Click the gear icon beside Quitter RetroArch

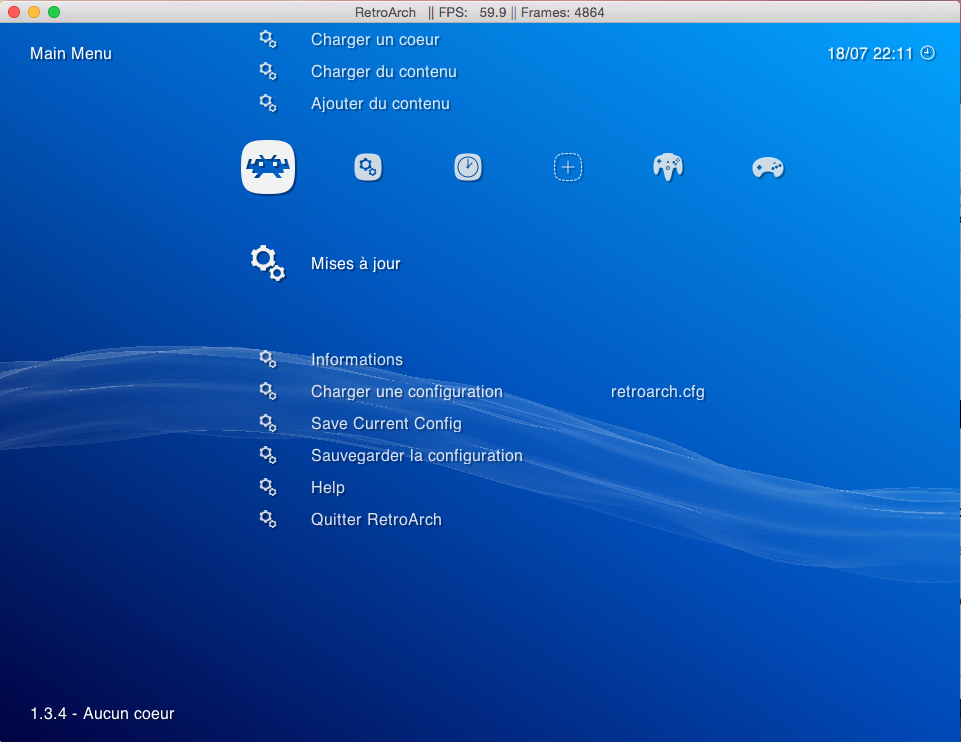click(268, 519)
